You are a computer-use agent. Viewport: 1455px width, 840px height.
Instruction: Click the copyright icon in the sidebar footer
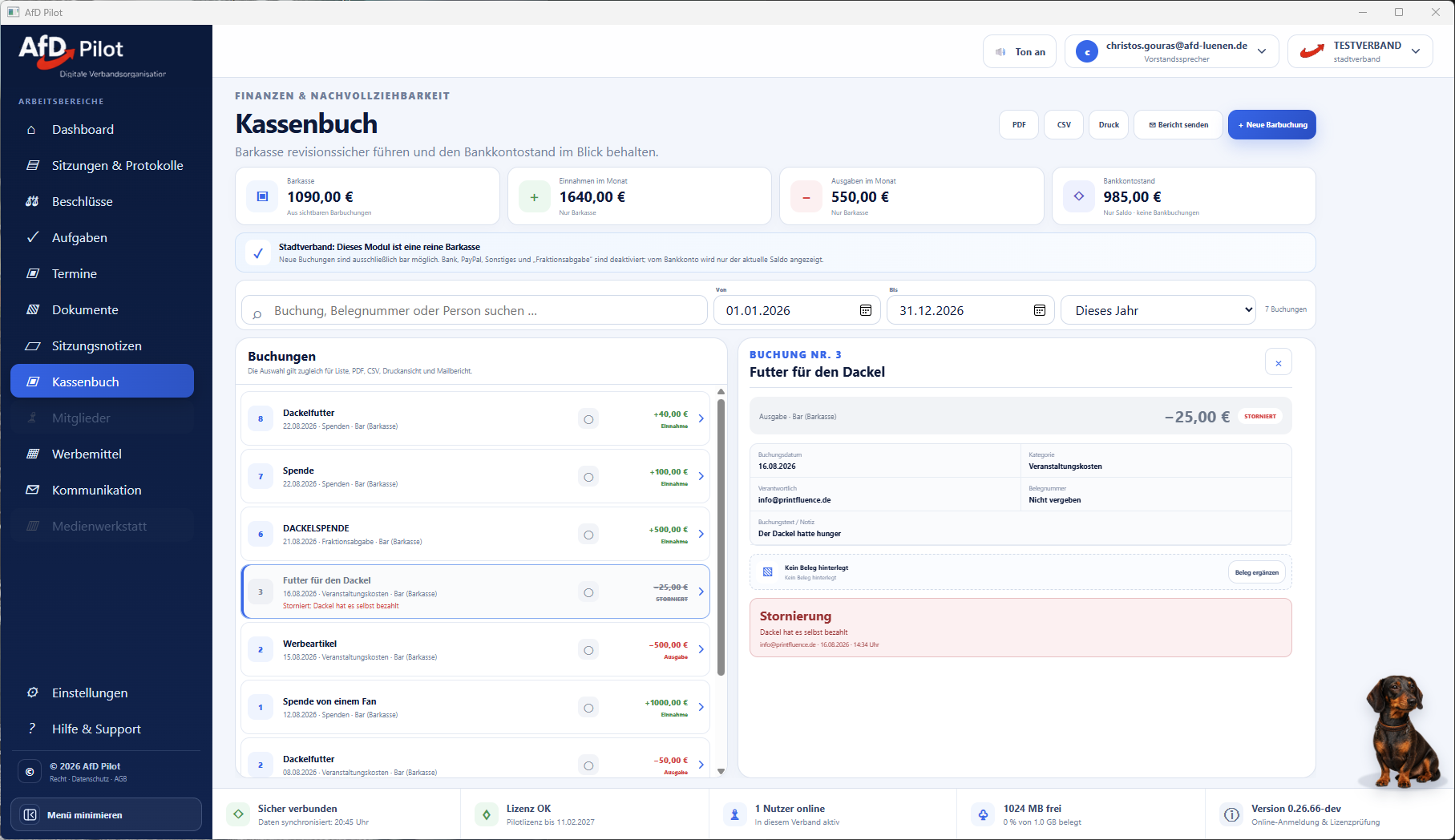(30, 772)
